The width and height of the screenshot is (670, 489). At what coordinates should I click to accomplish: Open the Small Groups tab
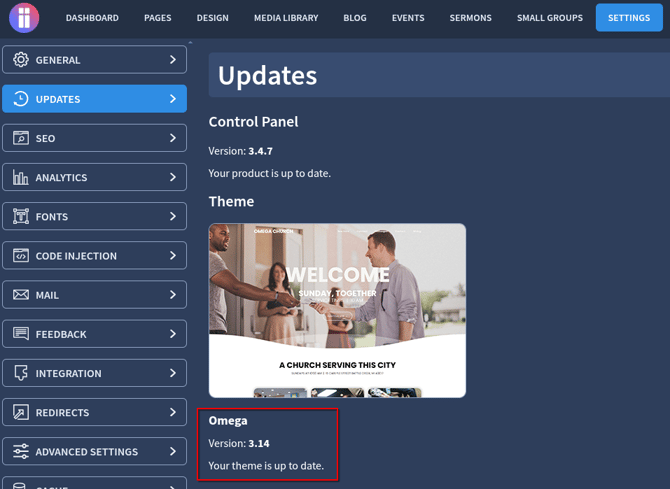pos(549,18)
